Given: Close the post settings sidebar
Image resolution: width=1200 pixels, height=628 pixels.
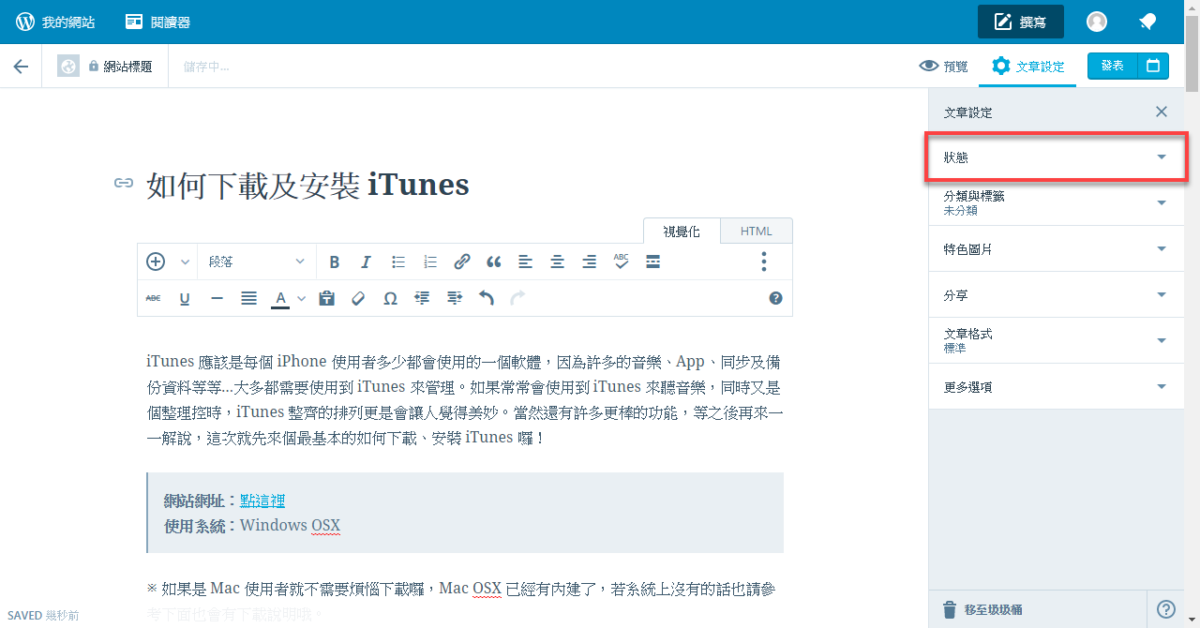Looking at the screenshot, I should click(x=1161, y=112).
